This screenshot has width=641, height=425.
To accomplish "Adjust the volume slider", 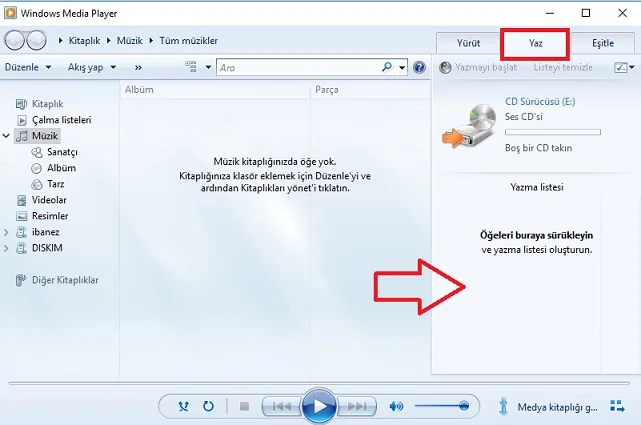I will tap(442, 406).
